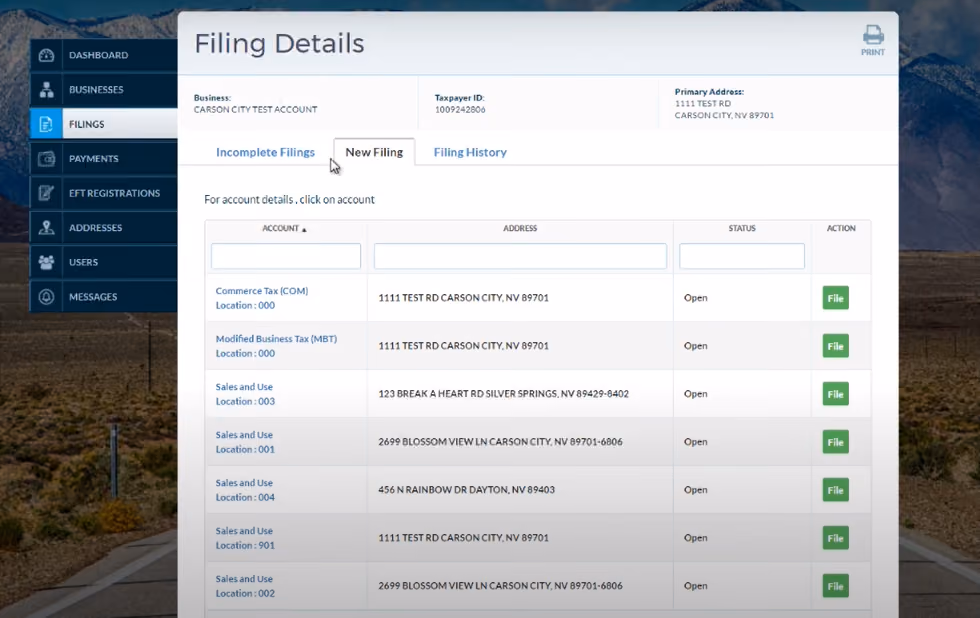This screenshot has width=980, height=618.
Task: Click File for Location 001 row
Action: (836, 442)
